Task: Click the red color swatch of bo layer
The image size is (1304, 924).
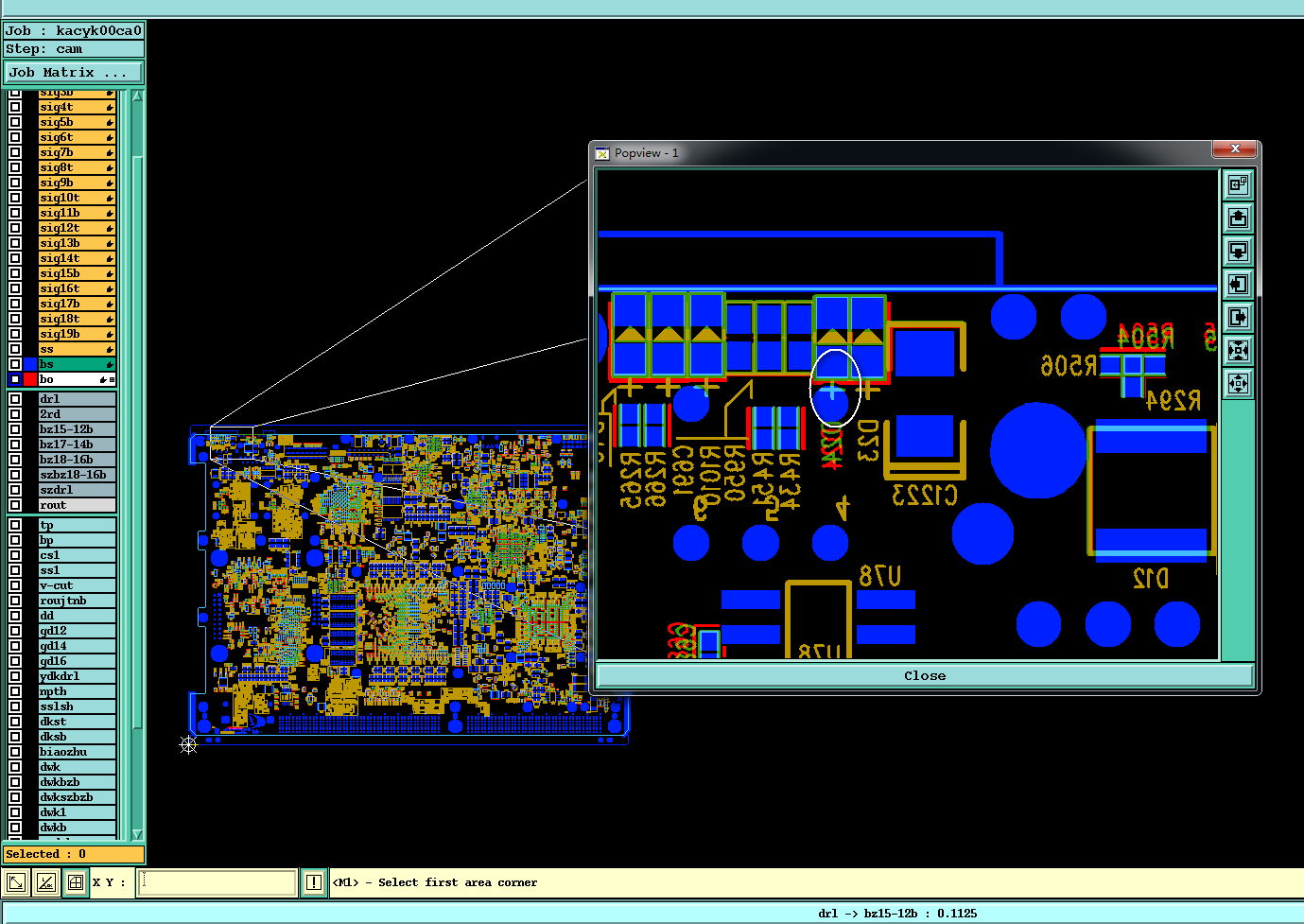Action: click(30, 379)
